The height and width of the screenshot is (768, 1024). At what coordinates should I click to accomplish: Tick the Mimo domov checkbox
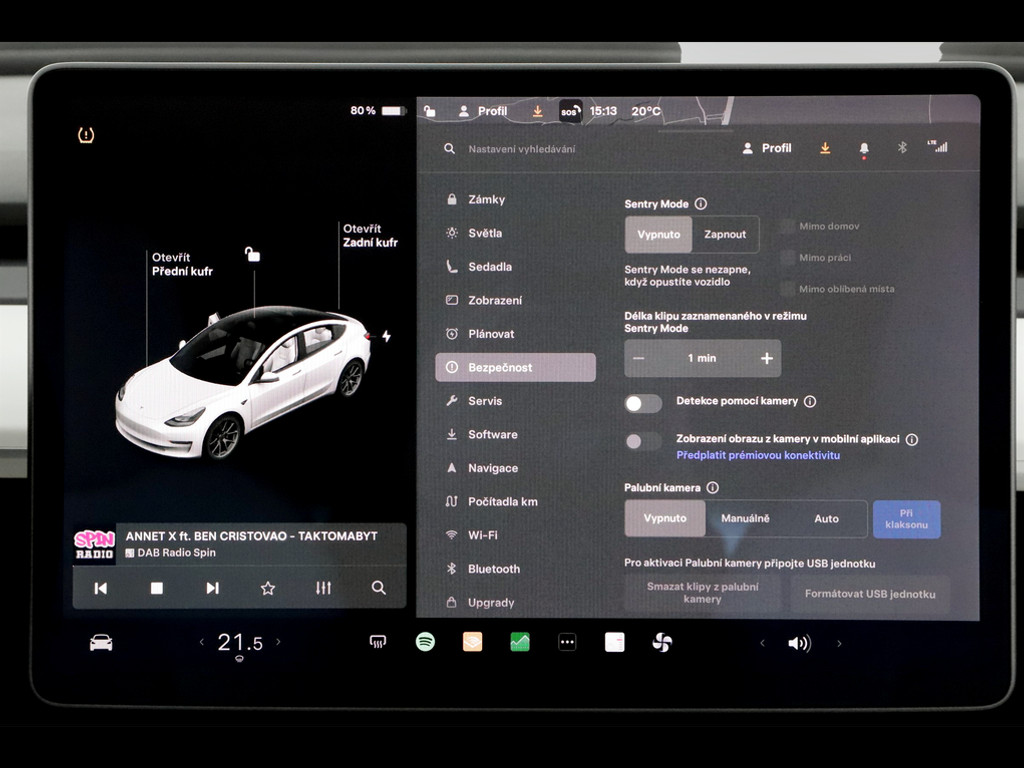[x=788, y=227]
